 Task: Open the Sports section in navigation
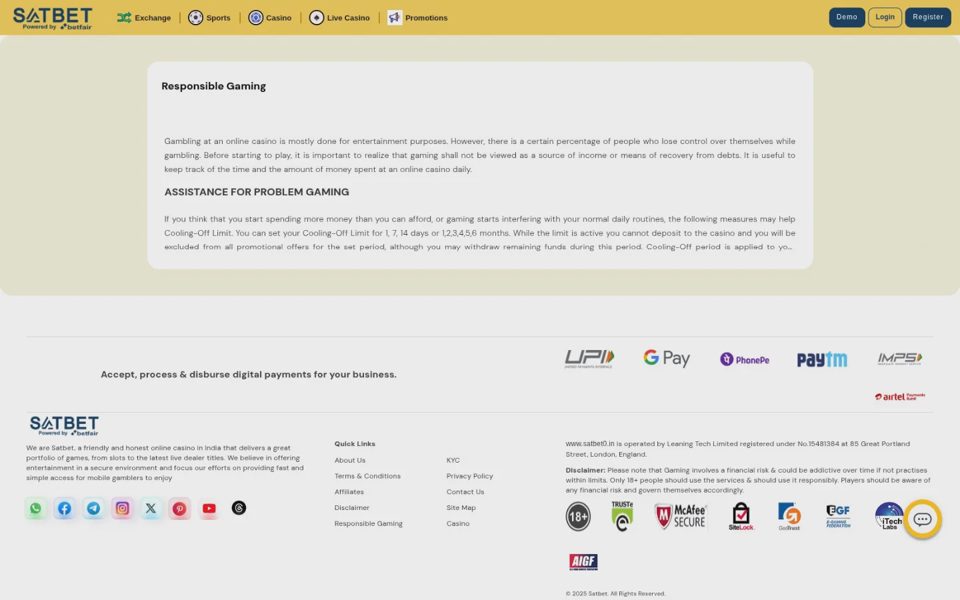(209, 18)
